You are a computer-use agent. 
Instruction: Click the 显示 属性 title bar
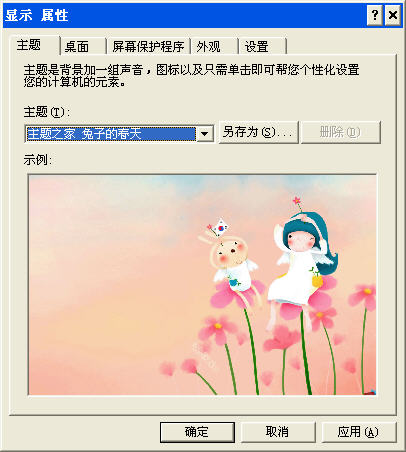click(184, 16)
